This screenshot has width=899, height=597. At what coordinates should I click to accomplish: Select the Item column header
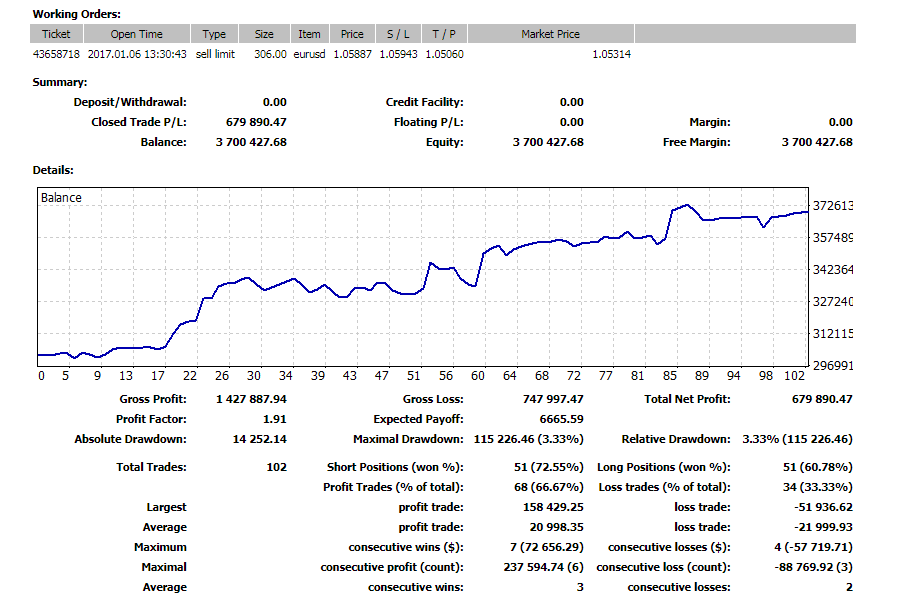coord(309,34)
